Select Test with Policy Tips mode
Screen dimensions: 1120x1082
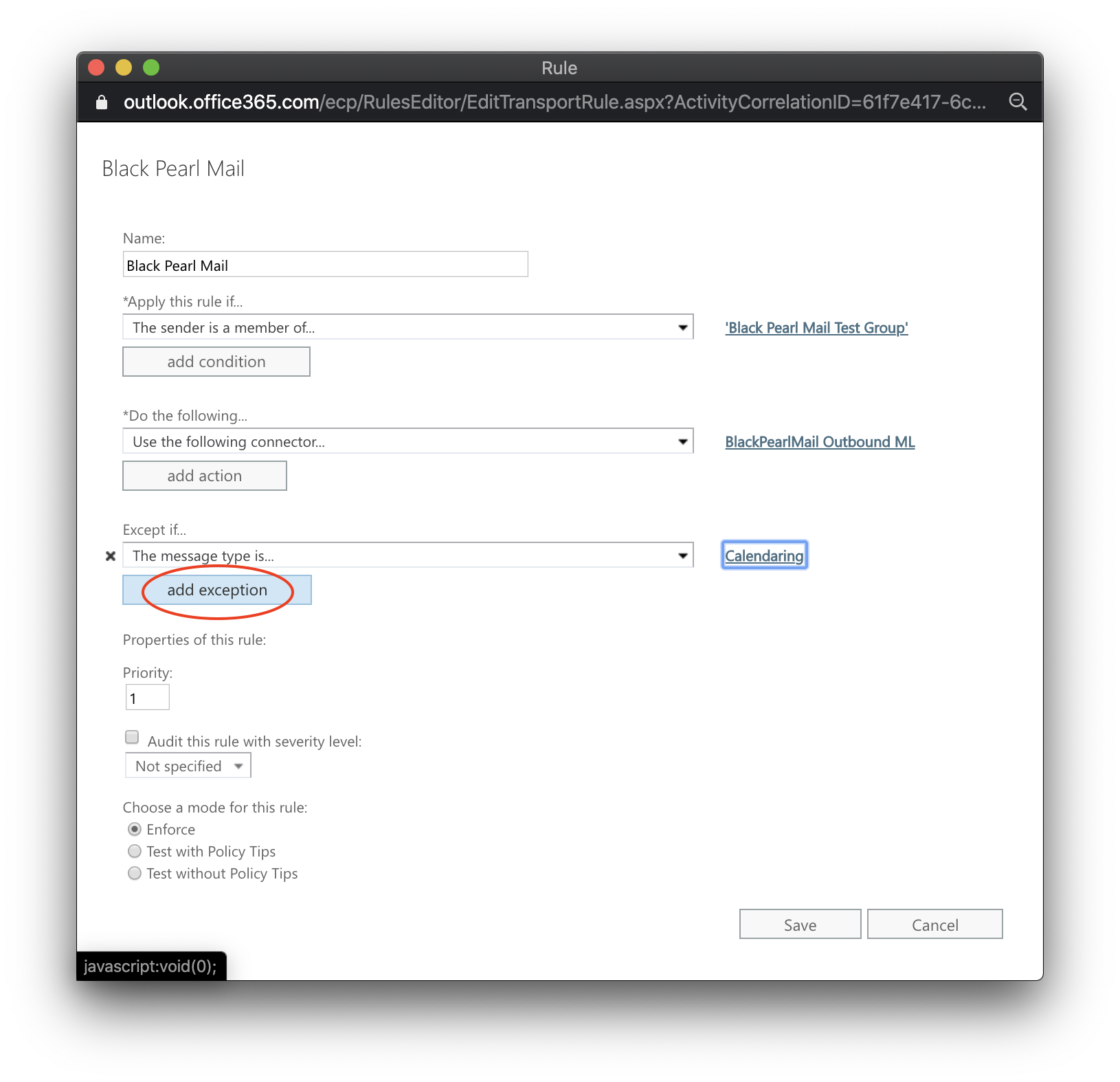(x=135, y=852)
